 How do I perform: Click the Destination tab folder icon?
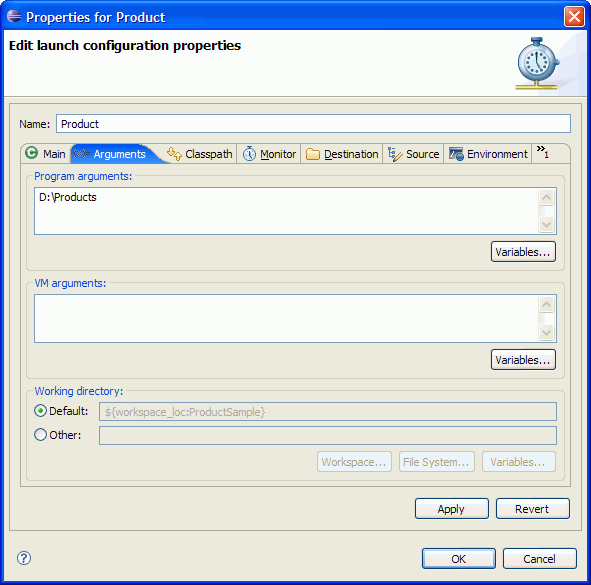[313, 154]
